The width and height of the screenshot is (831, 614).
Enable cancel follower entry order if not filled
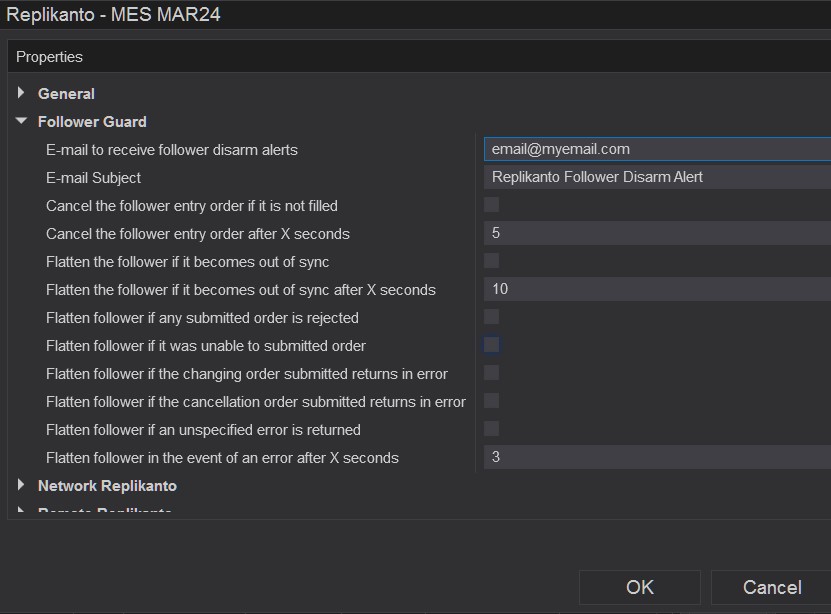(491, 205)
